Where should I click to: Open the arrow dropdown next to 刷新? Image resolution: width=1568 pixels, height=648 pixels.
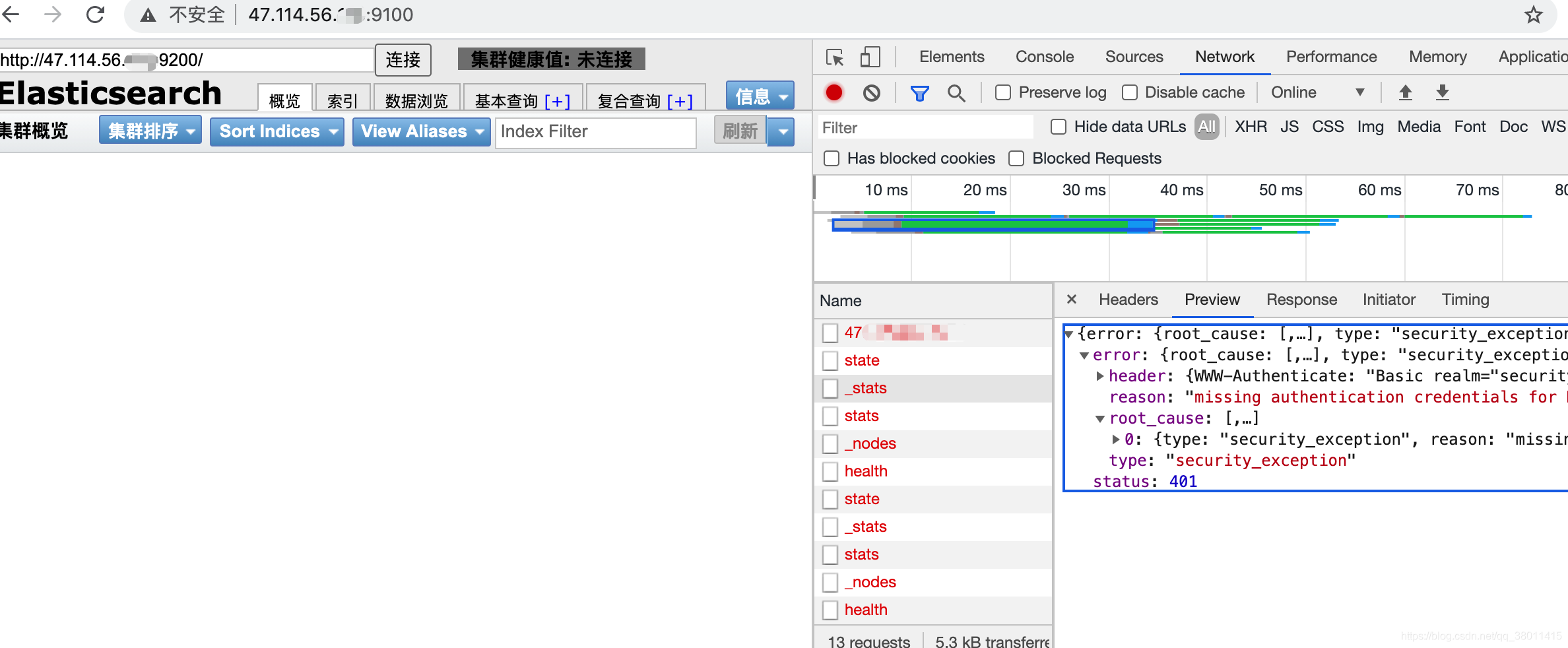coord(783,131)
